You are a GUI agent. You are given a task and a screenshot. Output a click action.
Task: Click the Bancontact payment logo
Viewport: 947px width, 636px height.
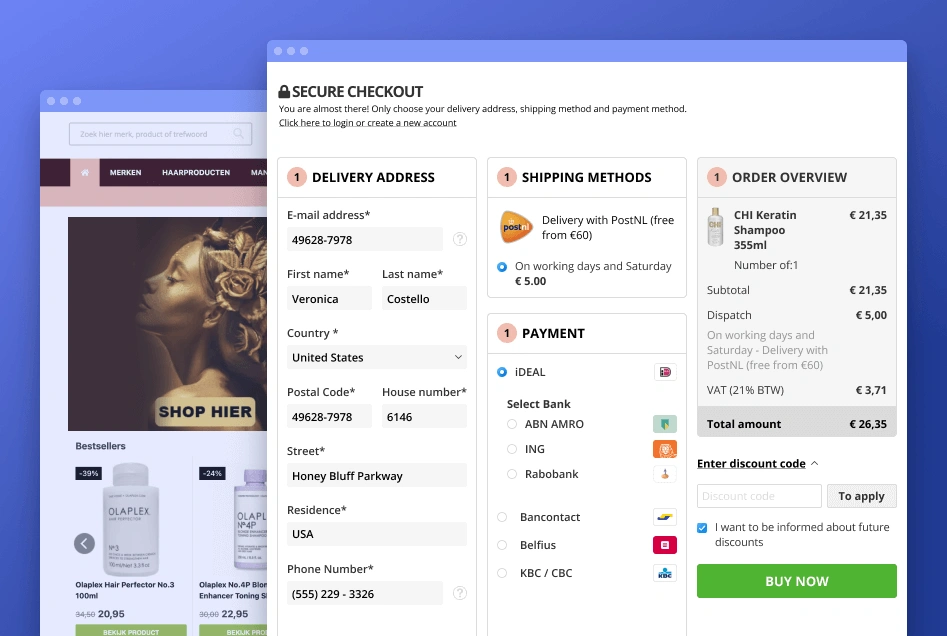click(x=665, y=517)
